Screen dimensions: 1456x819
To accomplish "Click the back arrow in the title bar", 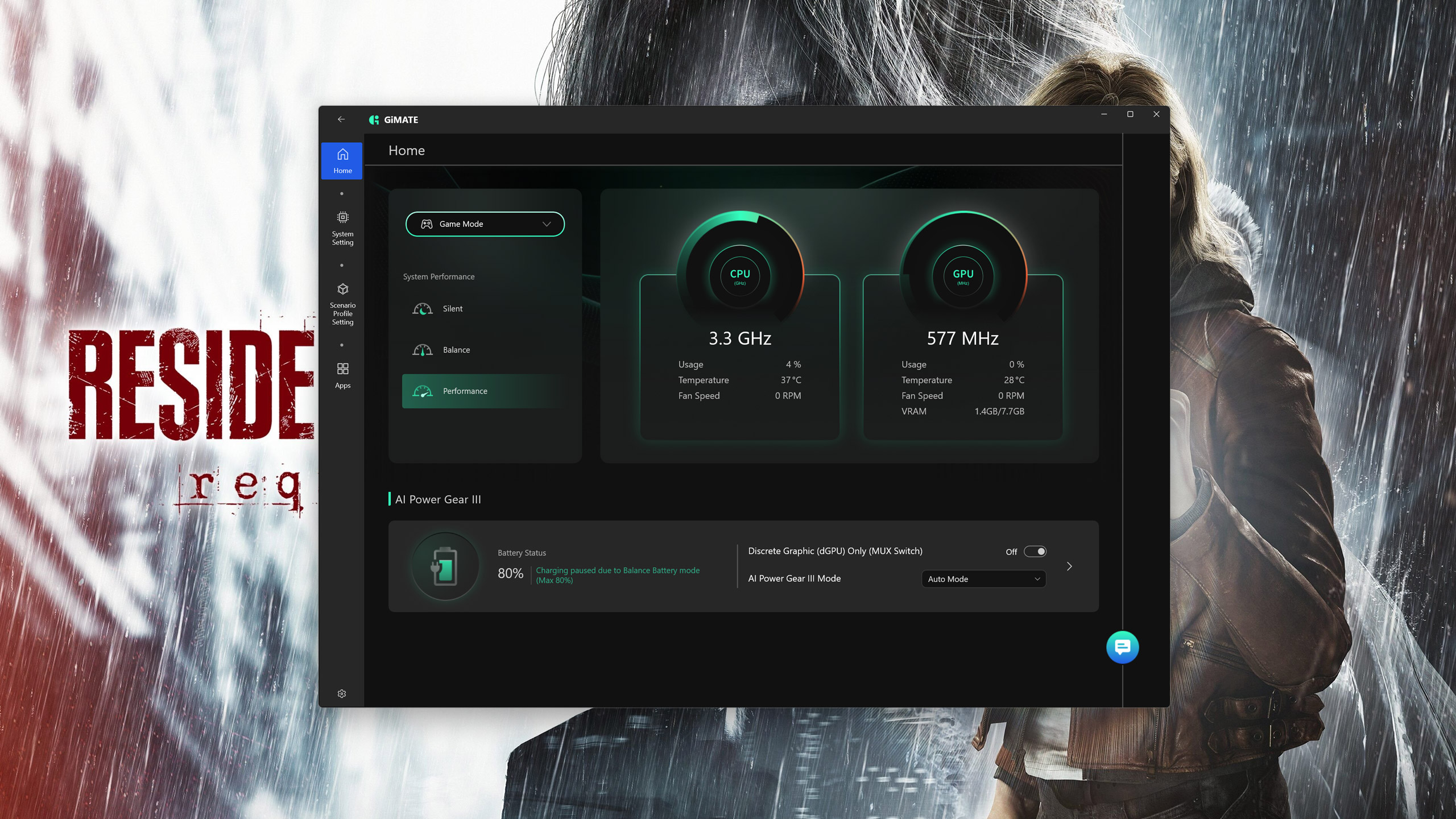I will (341, 119).
